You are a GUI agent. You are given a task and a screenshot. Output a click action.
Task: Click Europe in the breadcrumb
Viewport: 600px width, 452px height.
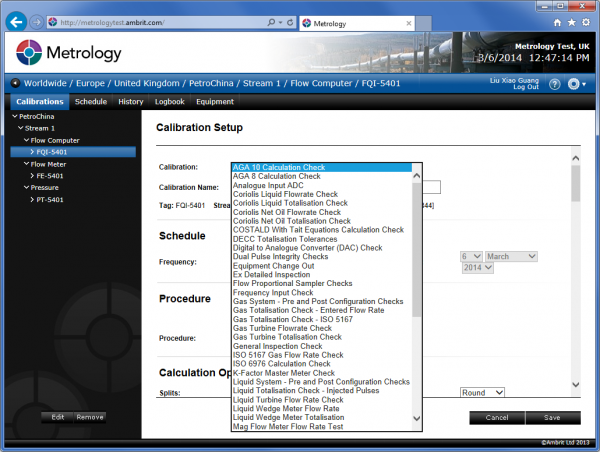click(90, 83)
